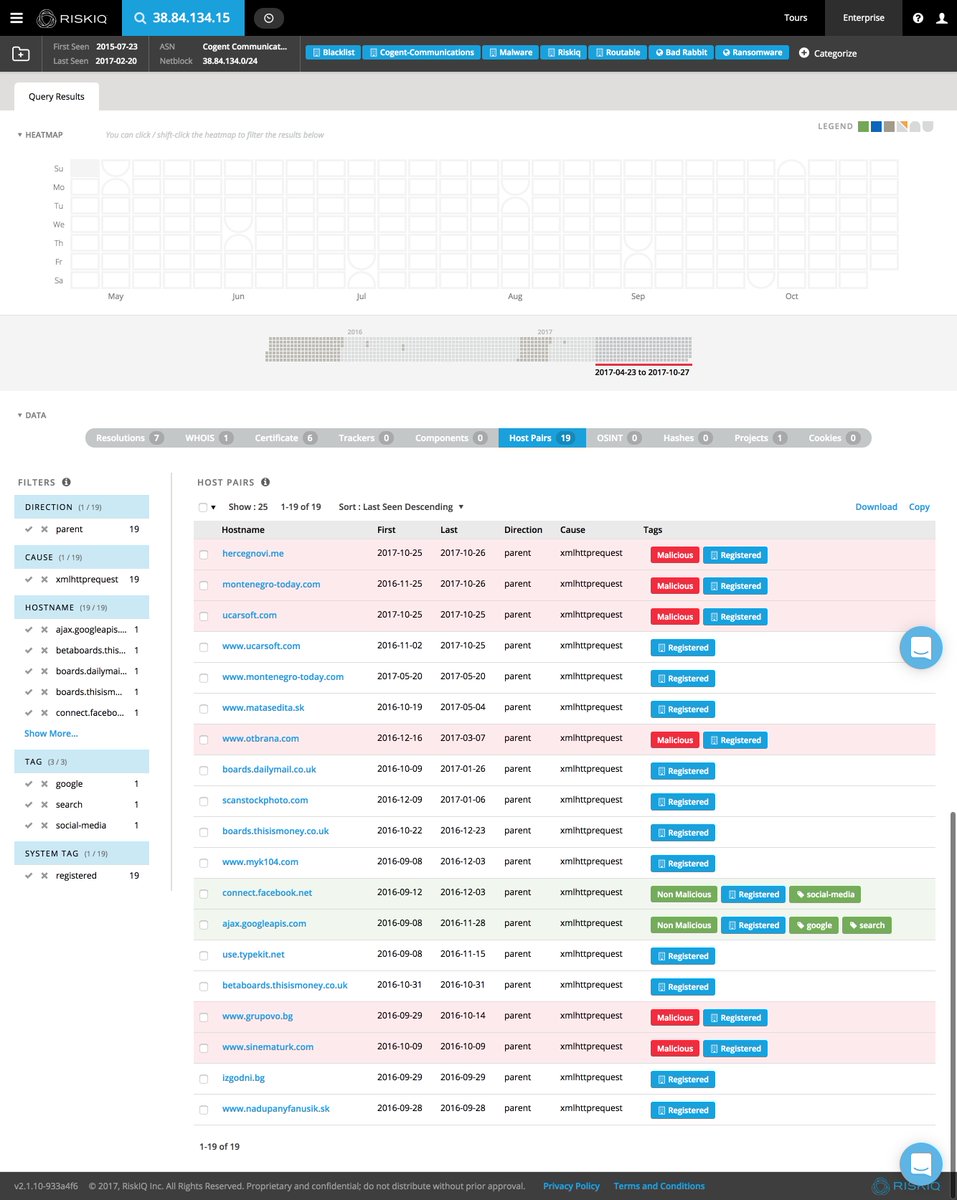Screen dimensions: 957x1200
Task: Open Privacy Policy link
Action: pos(571,1186)
